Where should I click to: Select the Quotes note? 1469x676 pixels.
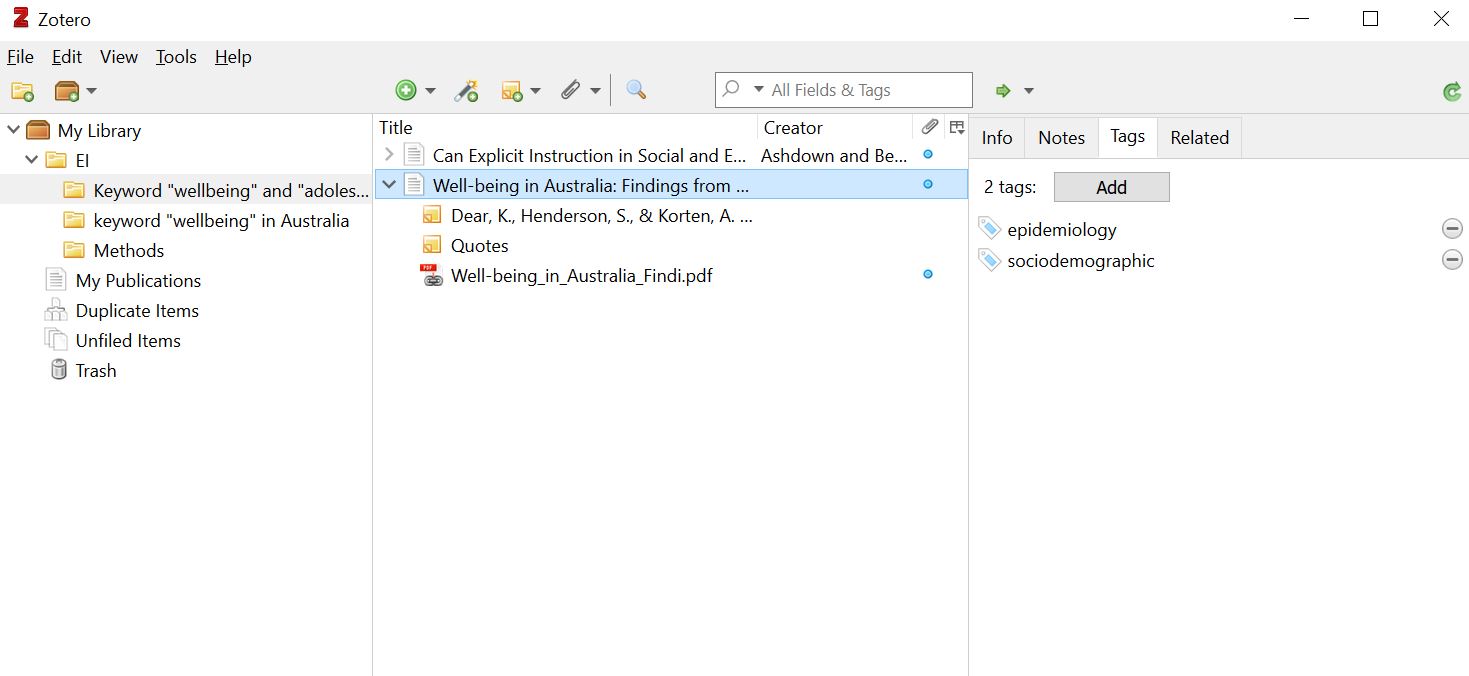[x=479, y=245]
